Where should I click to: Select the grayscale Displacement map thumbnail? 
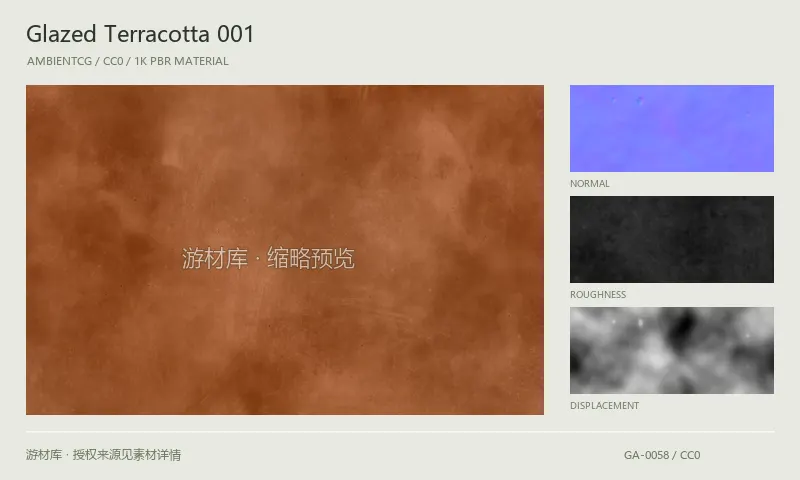click(671, 350)
